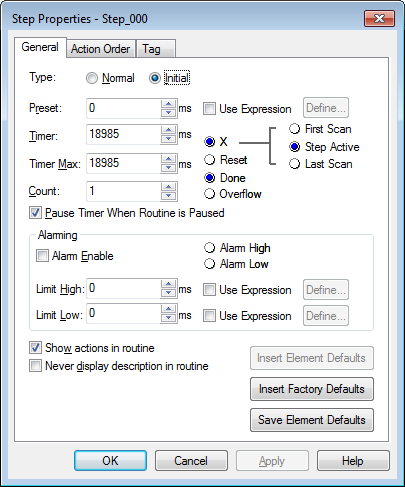This screenshot has width=405, height=487.
Task: Toggle Show actions in routine
Action: click(x=35, y=348)
